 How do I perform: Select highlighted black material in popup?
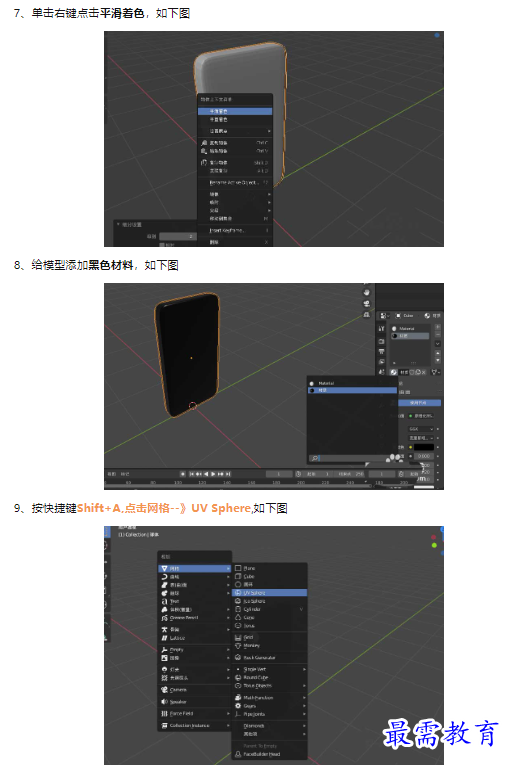[352, 390]
